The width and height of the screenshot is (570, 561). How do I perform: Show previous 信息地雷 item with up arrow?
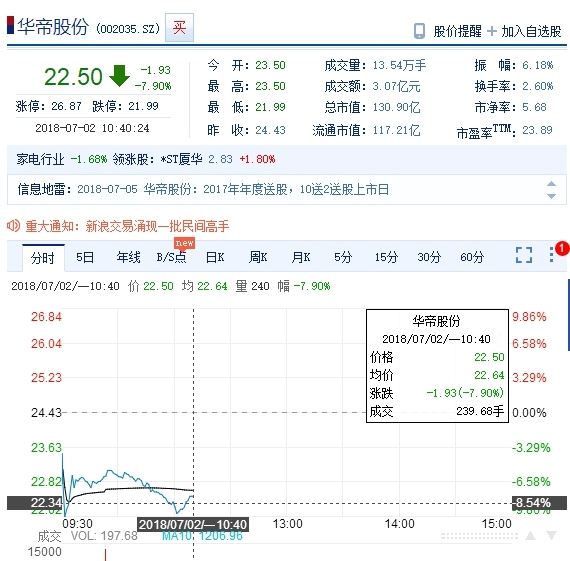(551, 184)
